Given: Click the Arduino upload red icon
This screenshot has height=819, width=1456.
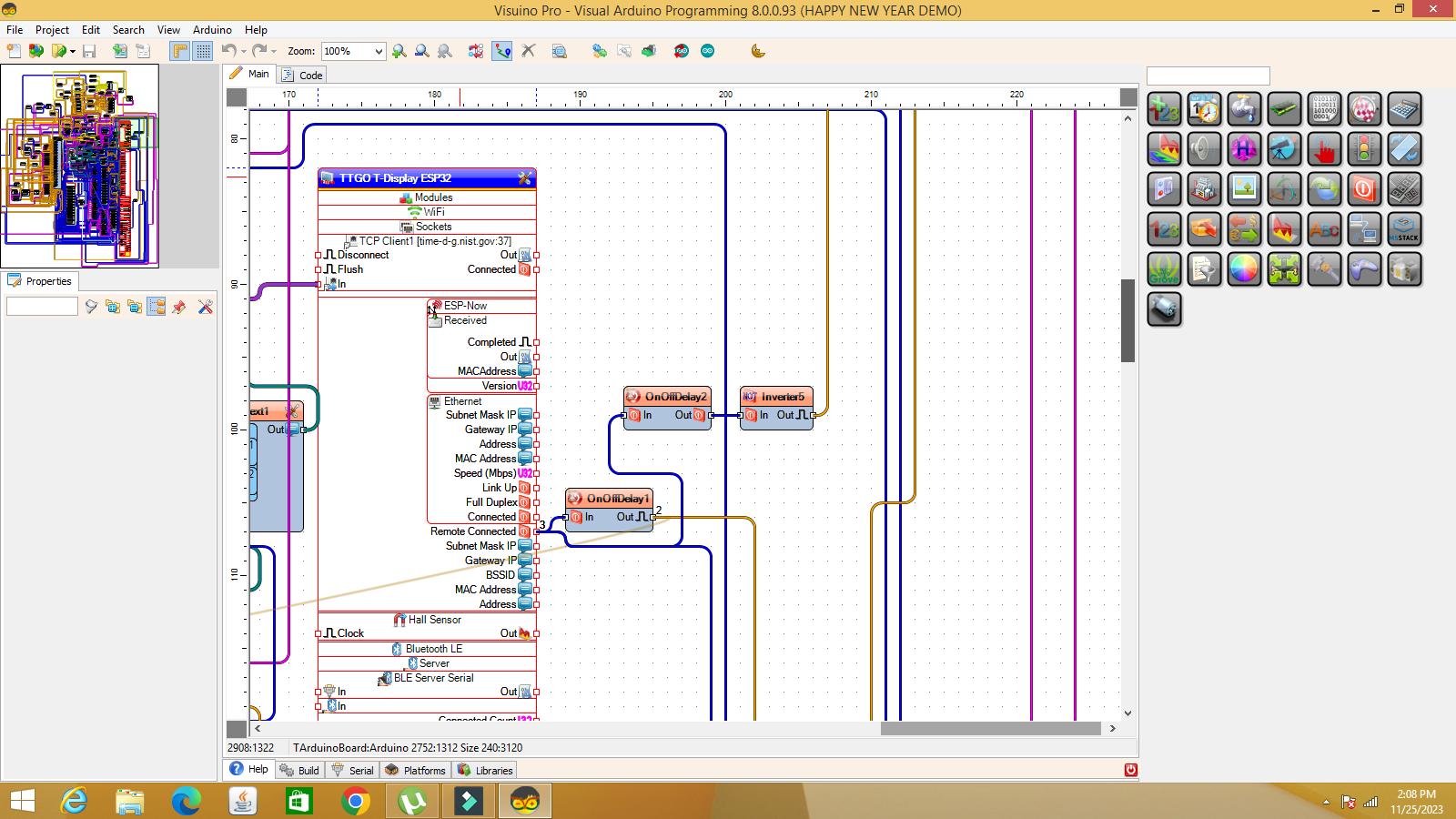Looking at the screenshot, I should click(x=682, y=51).
